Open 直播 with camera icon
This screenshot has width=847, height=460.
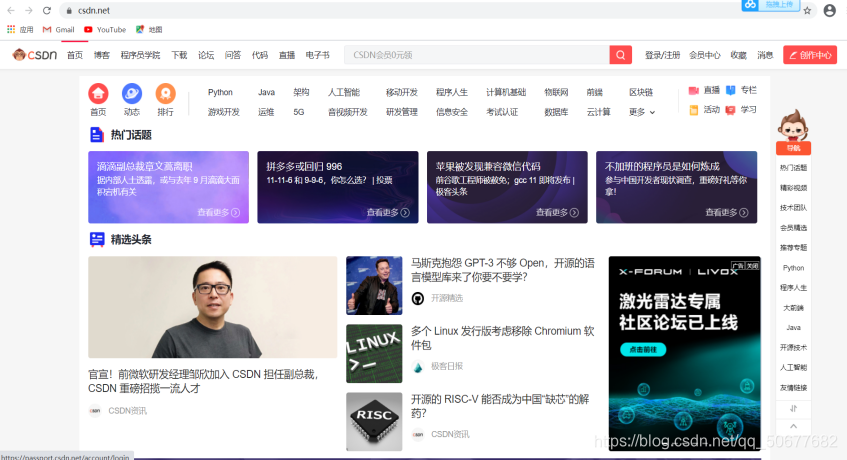click(704, 90)
